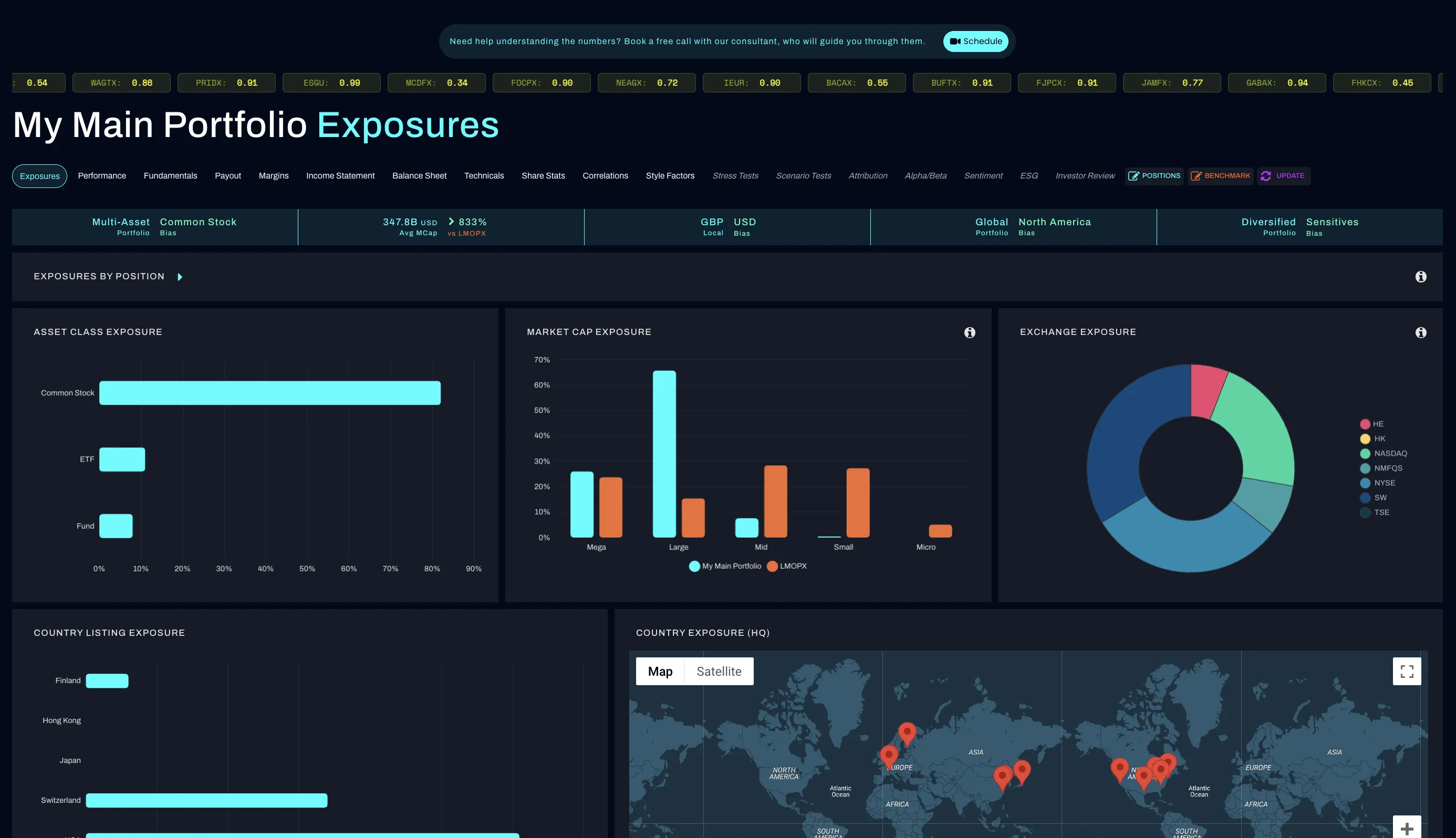The width and height of the screenshot is (1456, 838).
Task: Click the Exchange Exposure info icon
Action: (1420, 333)
